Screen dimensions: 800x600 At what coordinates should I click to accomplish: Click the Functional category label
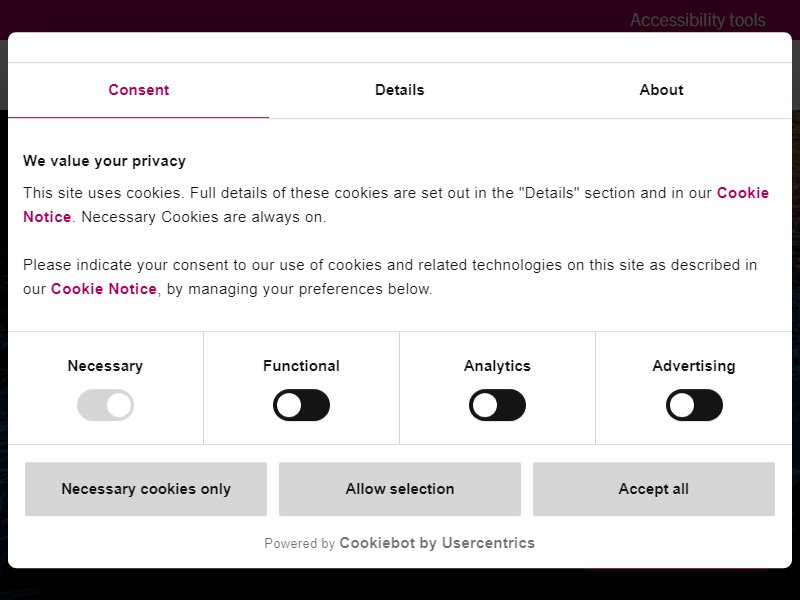click(301, 366)
